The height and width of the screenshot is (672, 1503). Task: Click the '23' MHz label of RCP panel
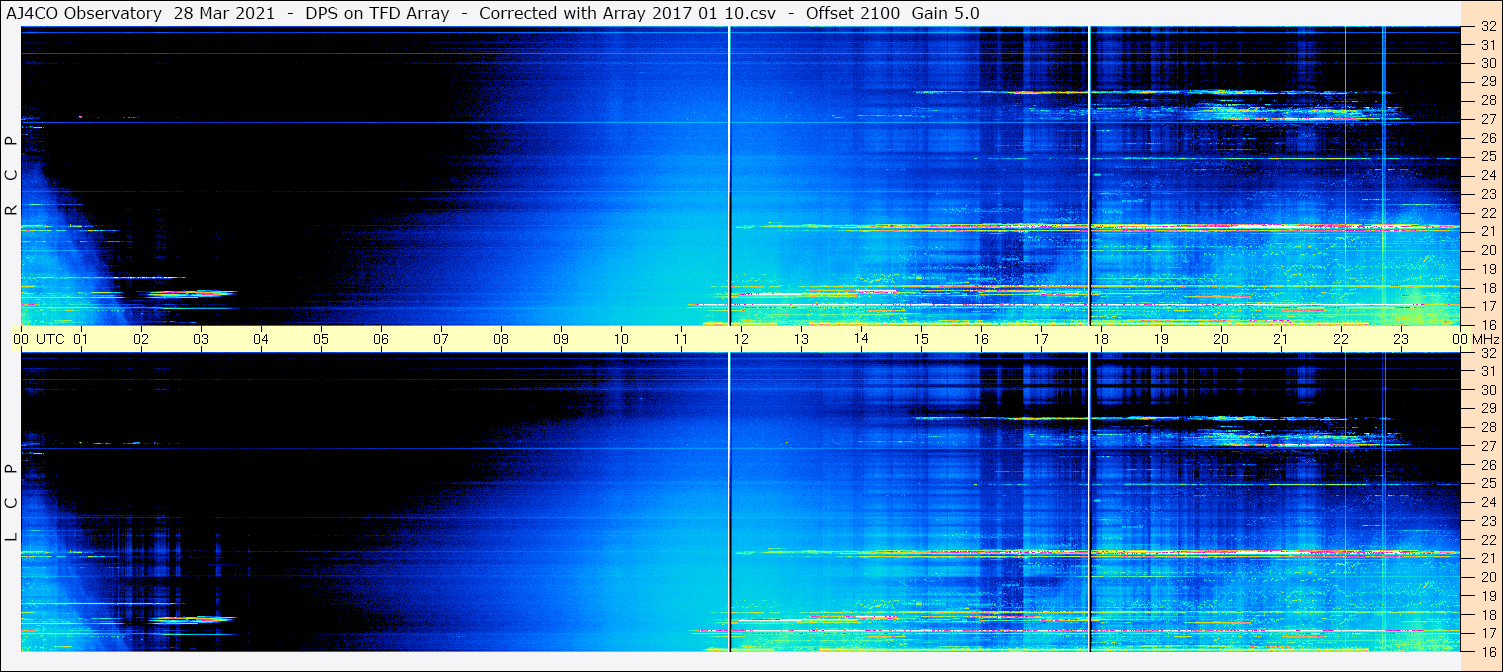point(1487,194)
